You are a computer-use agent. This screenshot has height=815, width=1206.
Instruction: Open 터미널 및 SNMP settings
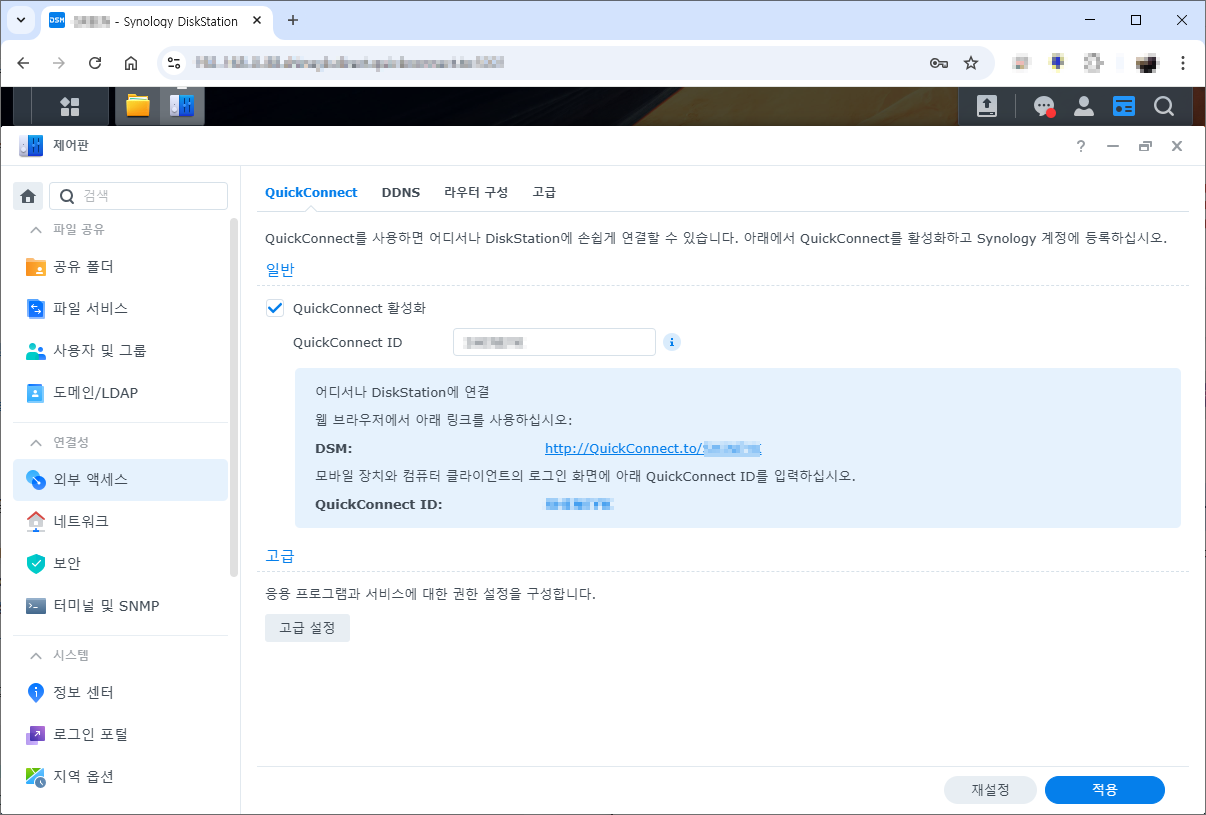(x=120, y=606)
